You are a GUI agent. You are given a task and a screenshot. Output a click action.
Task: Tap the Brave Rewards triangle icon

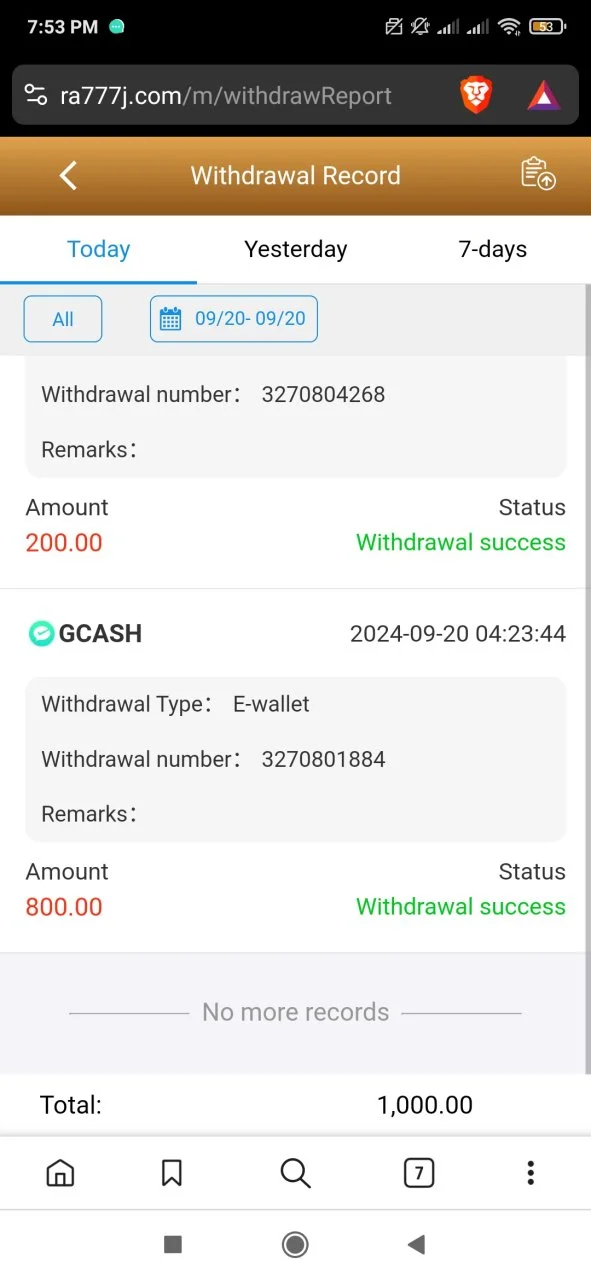click(x=544, y=95)
